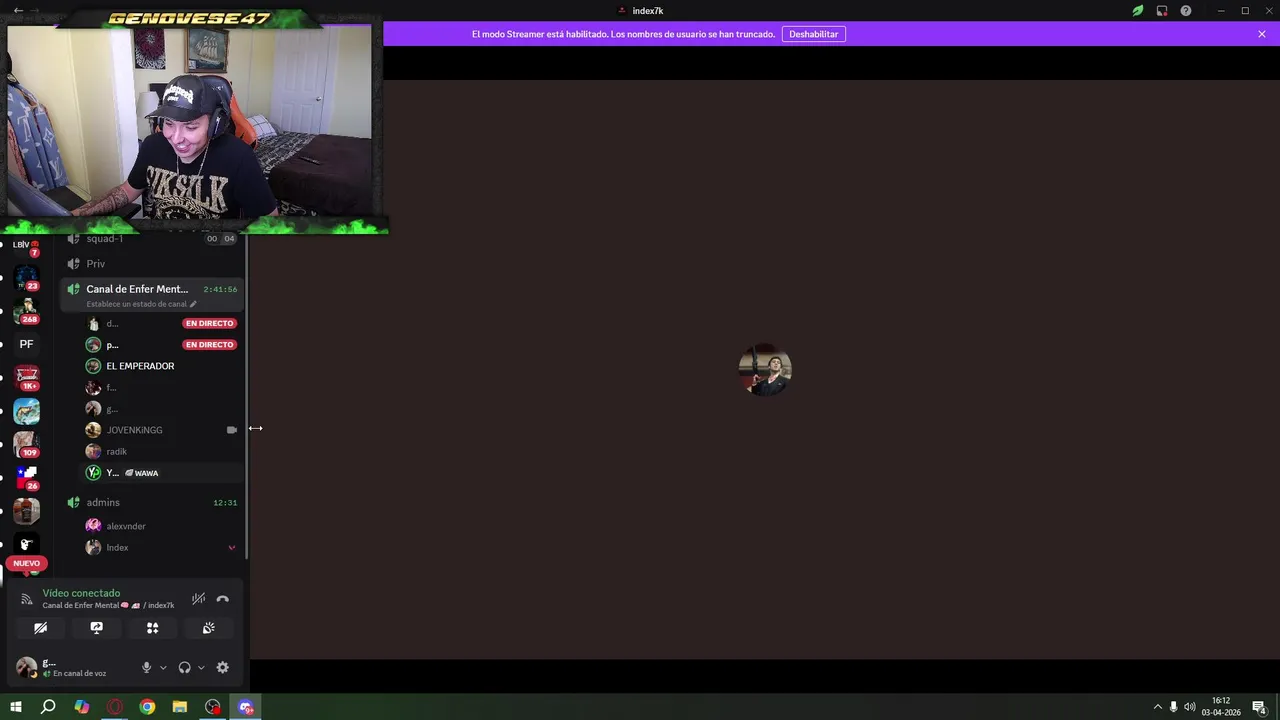
Task: Open Opera browser from taskbar
Action: [115, 707]
